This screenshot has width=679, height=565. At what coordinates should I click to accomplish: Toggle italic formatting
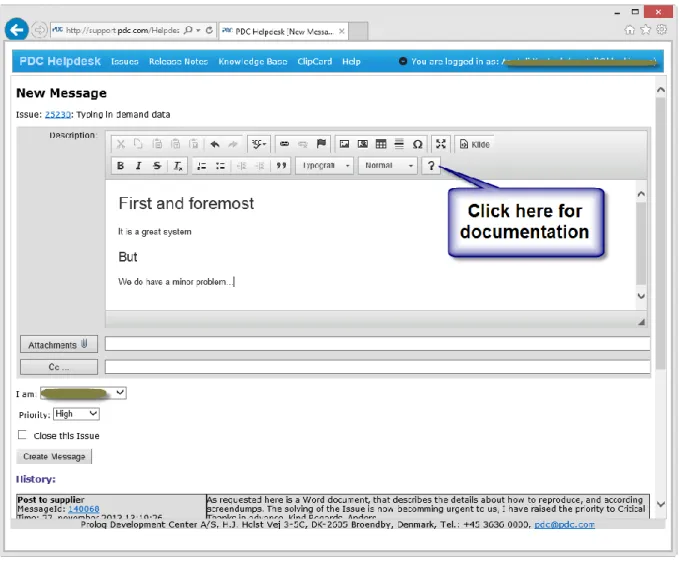[x=139, y=165]
